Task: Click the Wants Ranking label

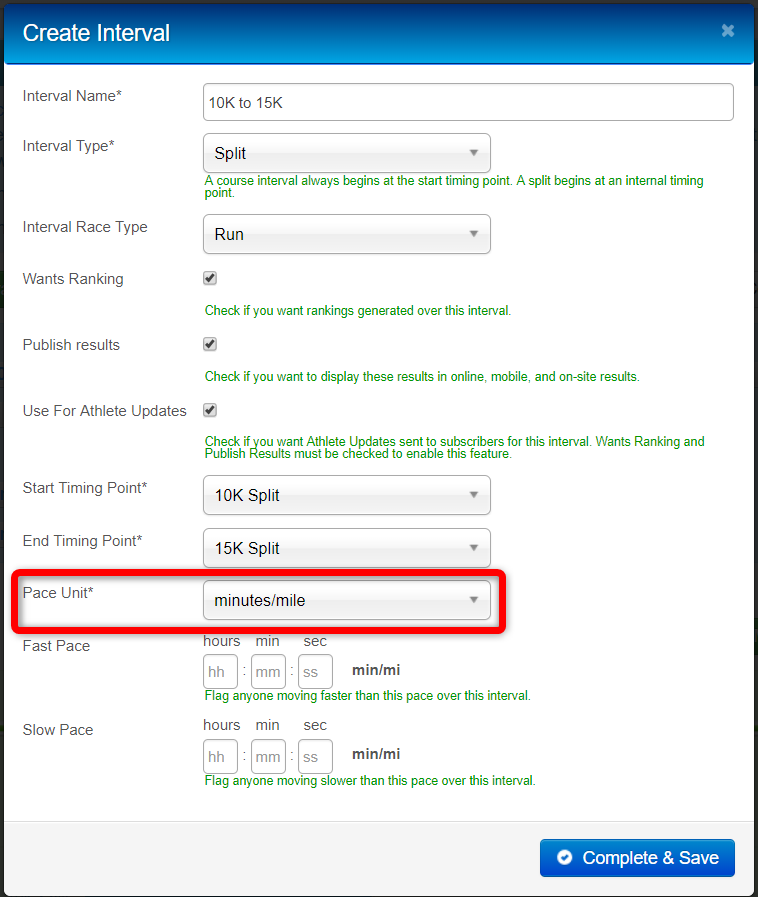Action: point(73,279)
